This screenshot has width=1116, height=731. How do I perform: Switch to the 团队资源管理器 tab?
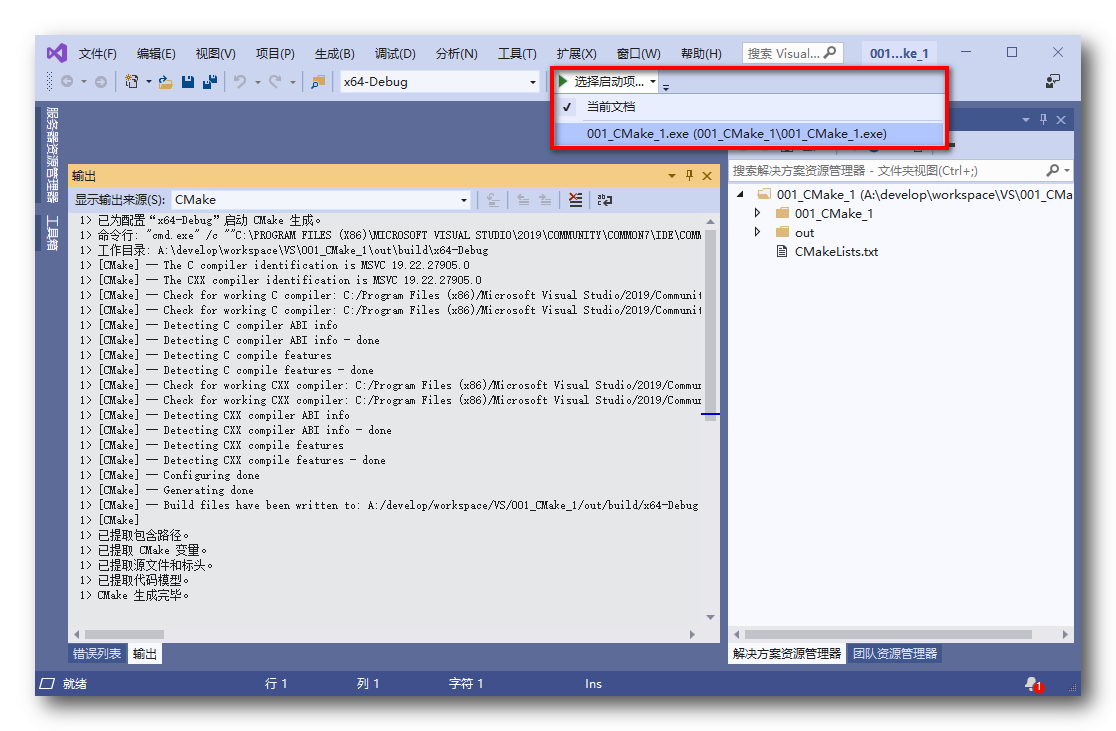[x=895, y=653]
